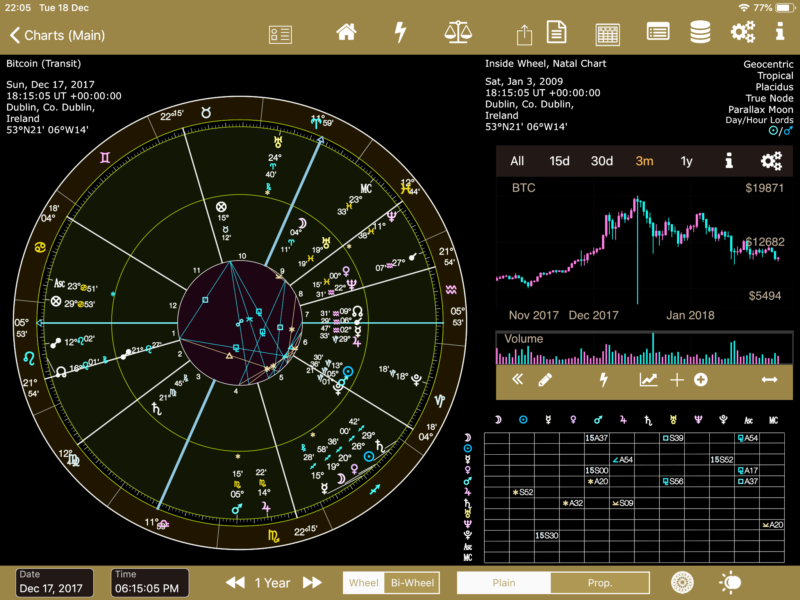This screenshot has width=800, height=600.
Task: Collapse panel with double chevron icon
Action: pos(517,380)
